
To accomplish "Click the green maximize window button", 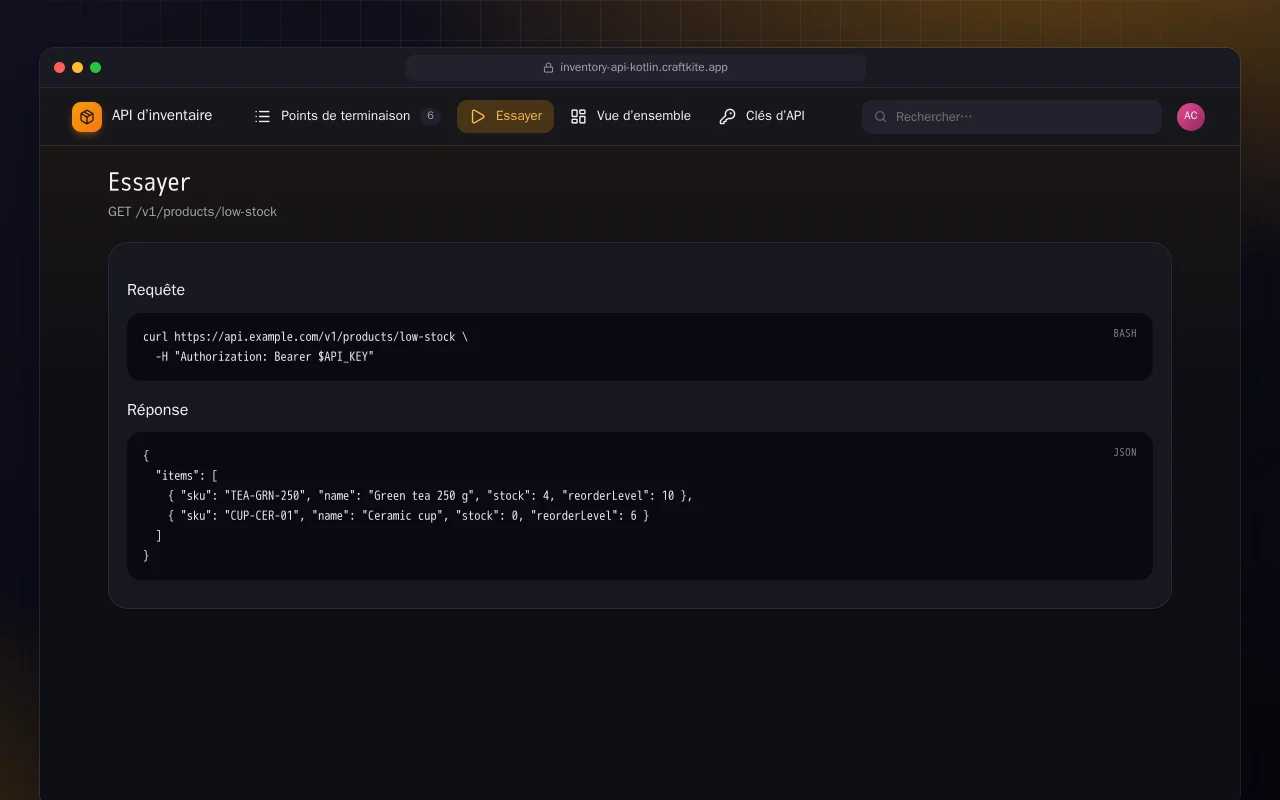I will pos(96,68).
